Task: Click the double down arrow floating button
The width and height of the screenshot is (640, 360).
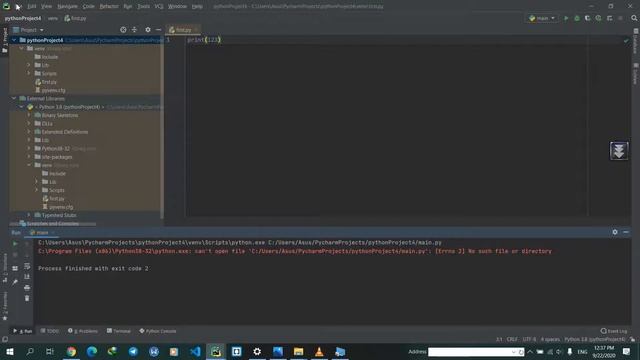Action: pos(619,151)
